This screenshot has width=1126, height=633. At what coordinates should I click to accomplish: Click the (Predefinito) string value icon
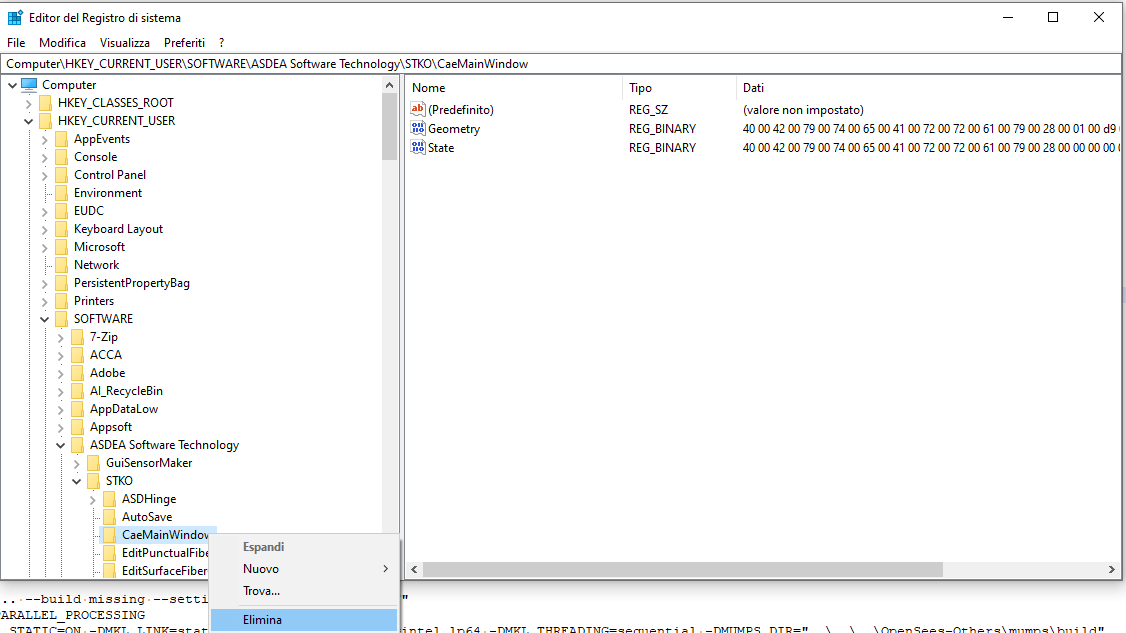click(x=418, y=109)
